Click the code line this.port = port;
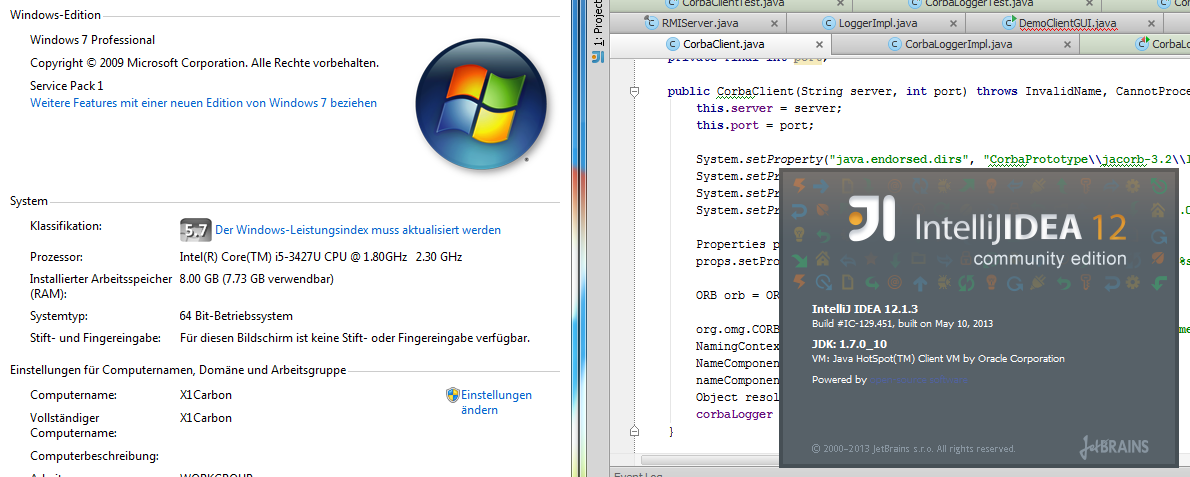 point(755,126)
